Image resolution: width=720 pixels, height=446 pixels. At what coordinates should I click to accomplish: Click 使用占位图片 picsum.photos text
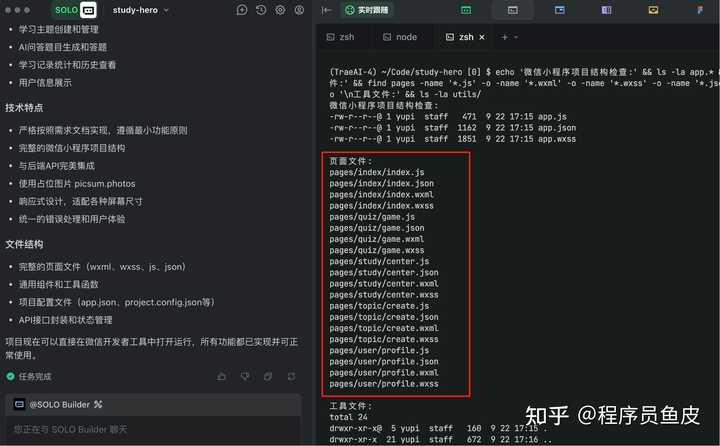coord(77,184)
